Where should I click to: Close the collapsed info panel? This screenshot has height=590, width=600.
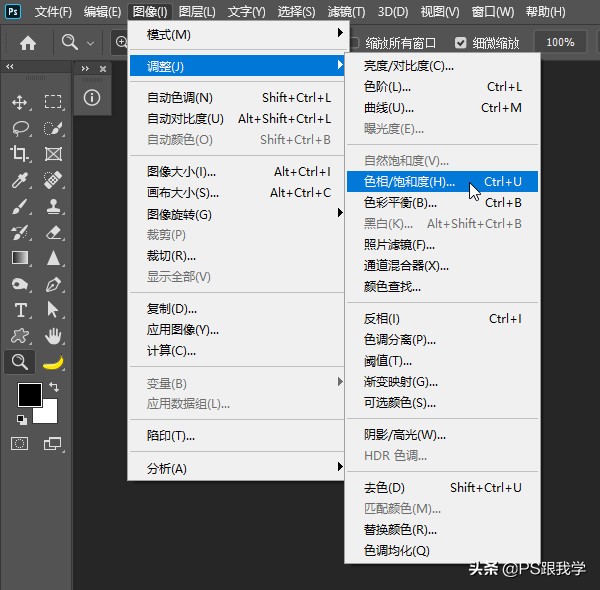point(103,69)
